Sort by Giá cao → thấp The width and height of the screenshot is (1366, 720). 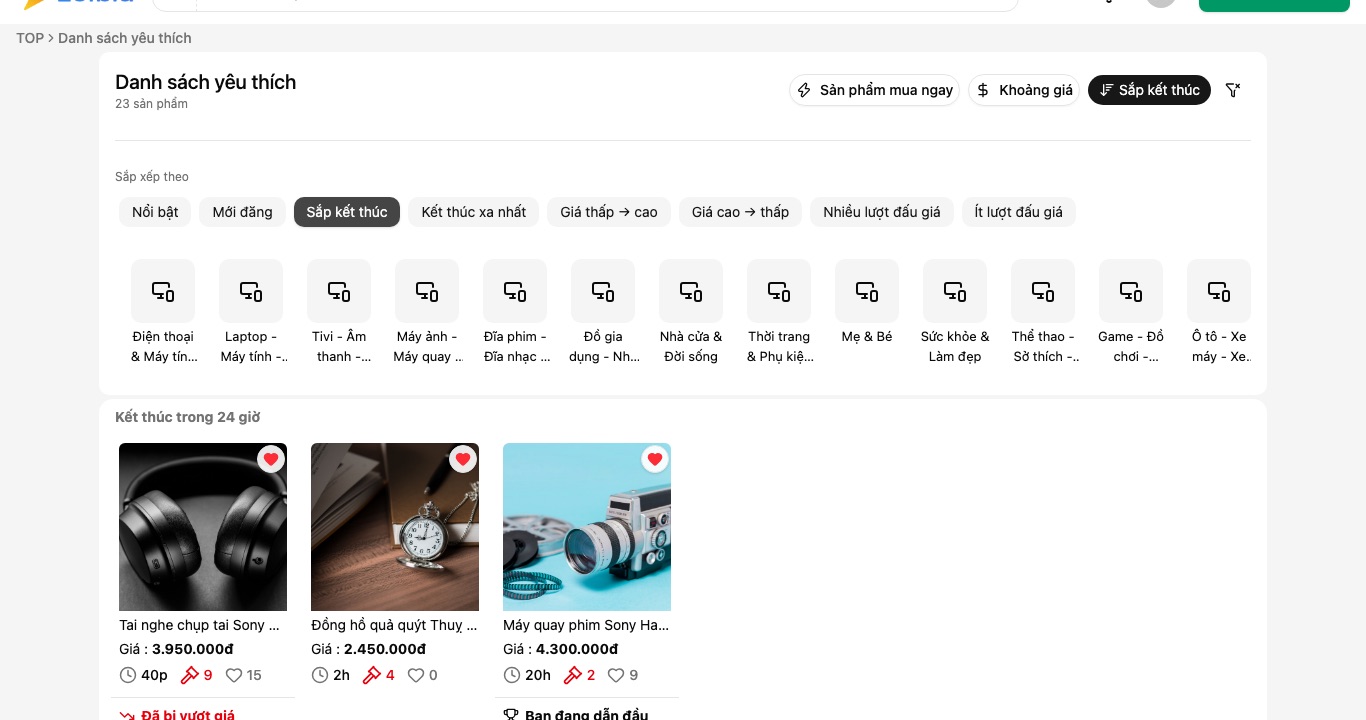point(740,212)
